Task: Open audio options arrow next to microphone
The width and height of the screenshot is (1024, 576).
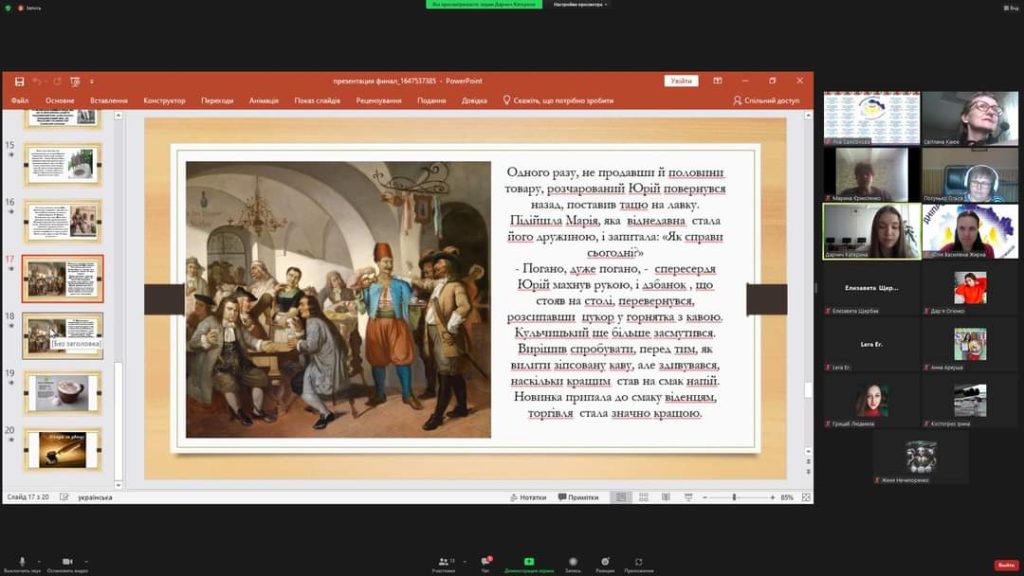Action: click(x=39, y=561)
